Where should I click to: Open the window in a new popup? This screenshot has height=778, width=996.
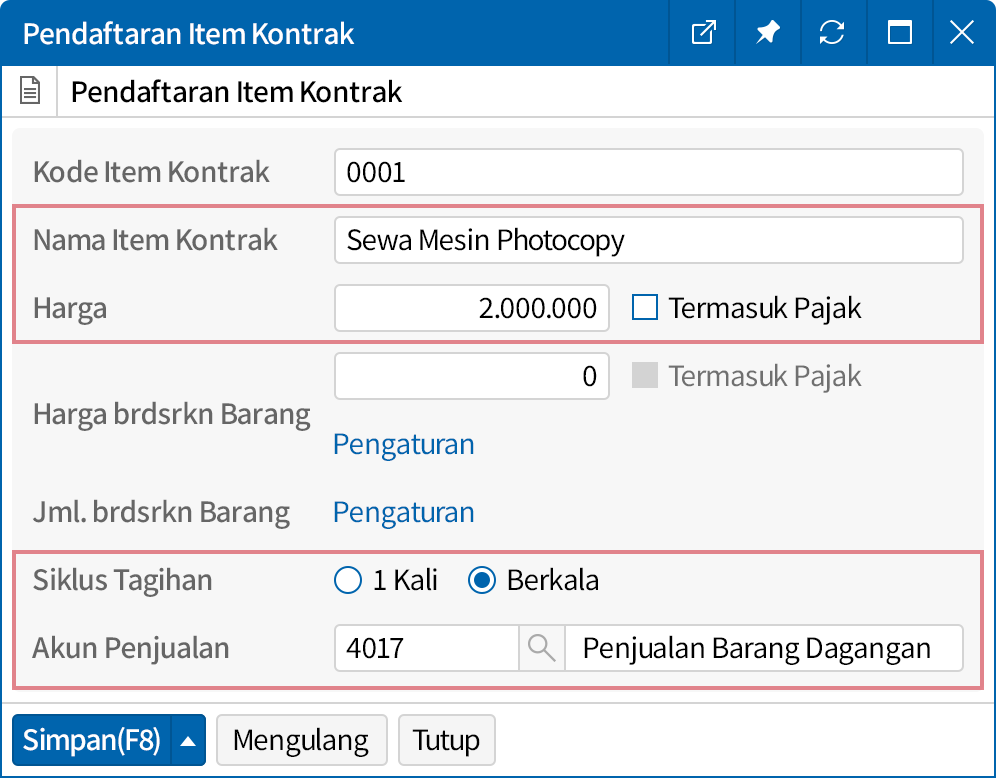tap(704, 33)
